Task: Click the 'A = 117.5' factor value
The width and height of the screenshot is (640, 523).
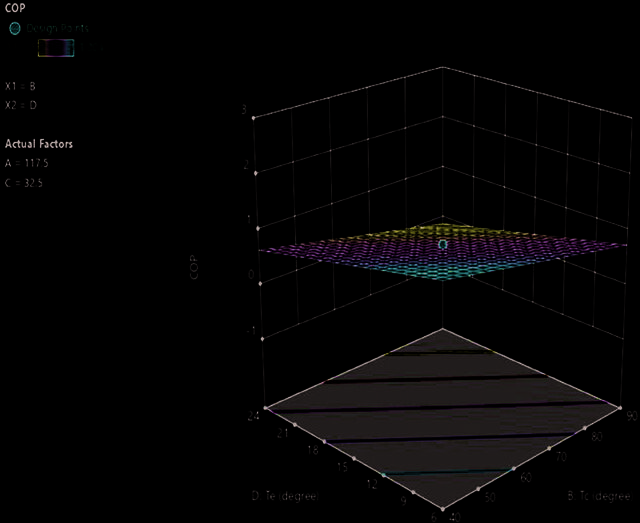Action: click(27, 163)
